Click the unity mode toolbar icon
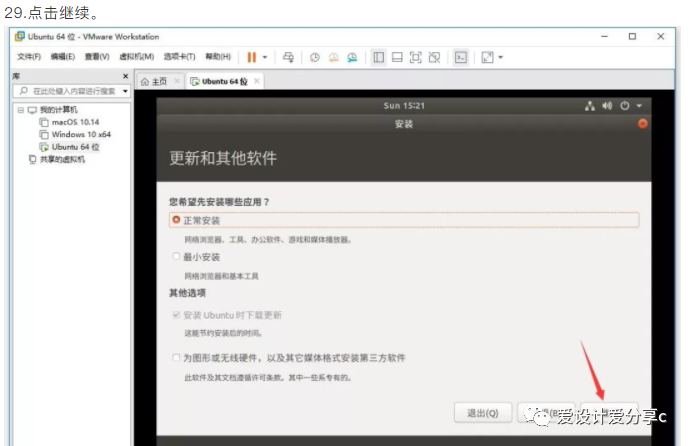The image size is (689, 446). 434,57
